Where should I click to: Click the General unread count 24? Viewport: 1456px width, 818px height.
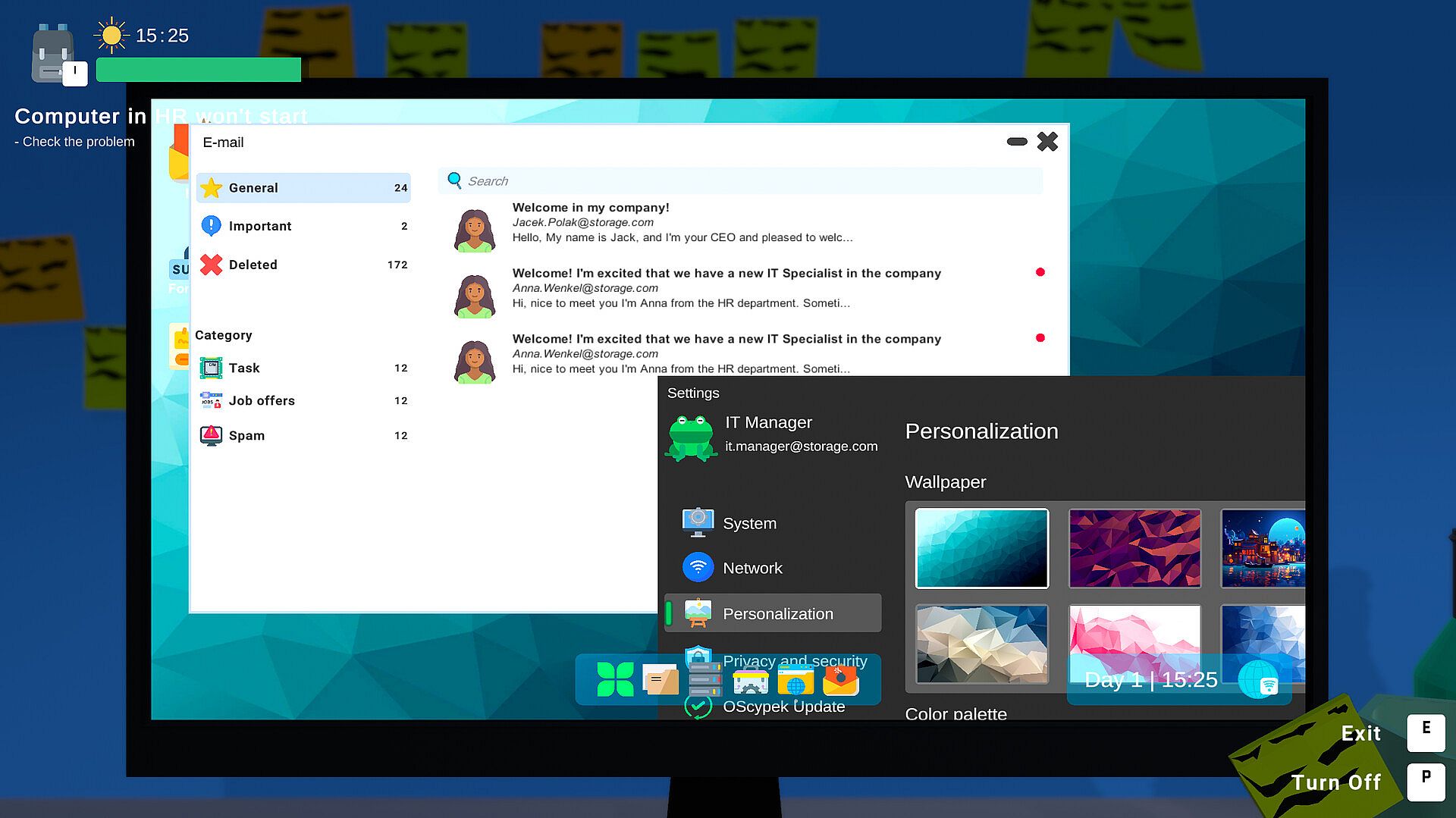400,188
